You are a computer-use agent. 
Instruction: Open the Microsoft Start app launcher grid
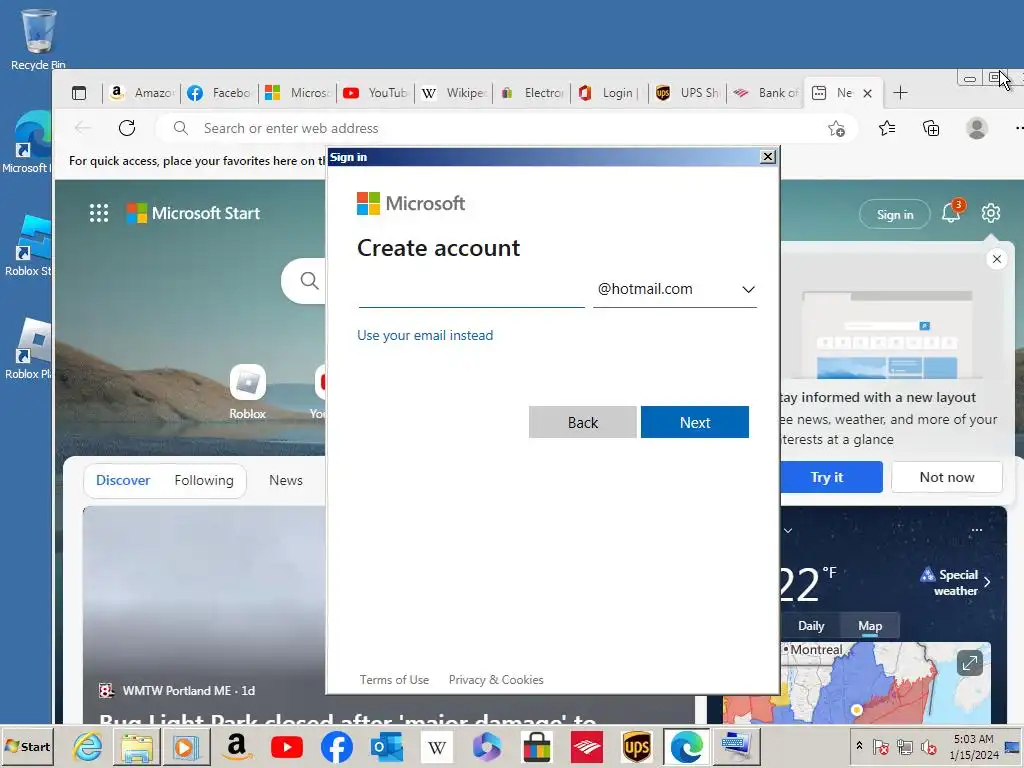click(99, 213)
